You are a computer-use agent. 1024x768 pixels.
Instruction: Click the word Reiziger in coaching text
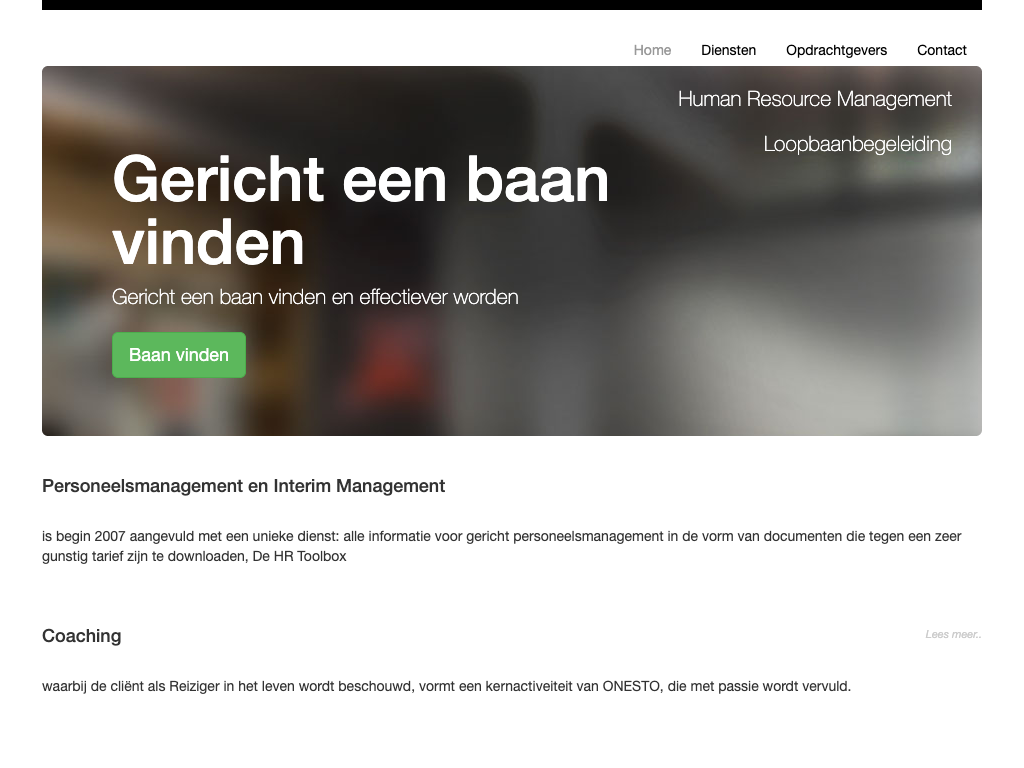click(x=194, y=686)
